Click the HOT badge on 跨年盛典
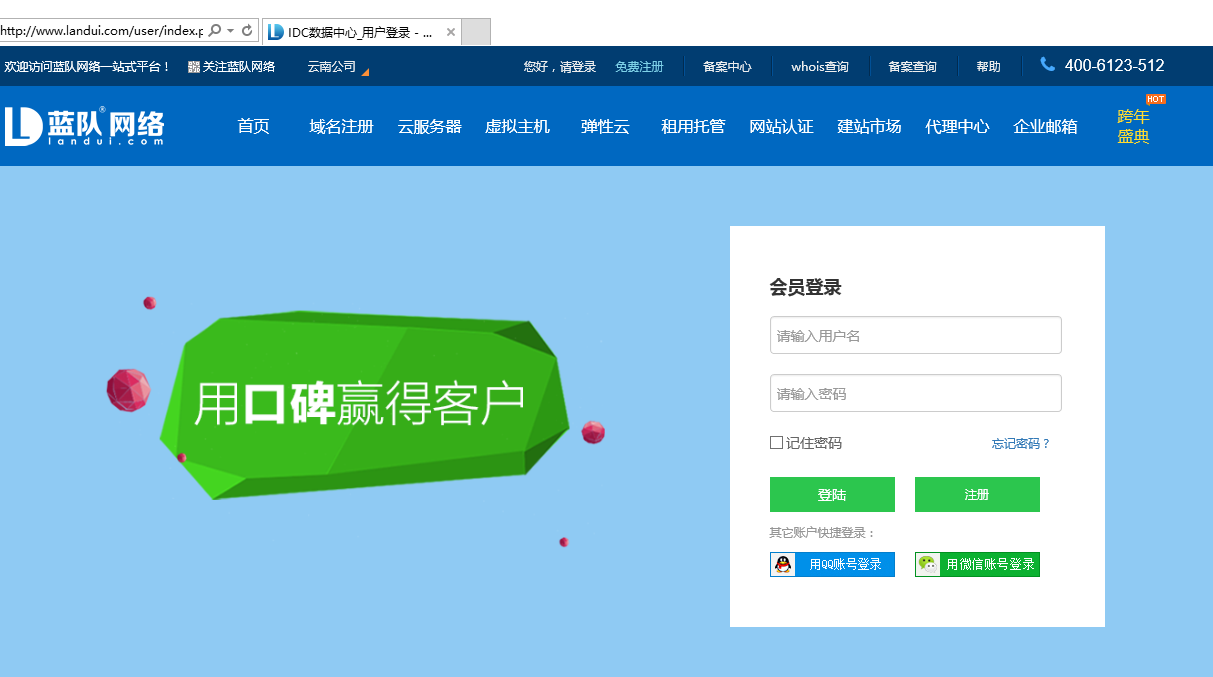Viewport: 1213px width, 677px height. click(1156, 98)
